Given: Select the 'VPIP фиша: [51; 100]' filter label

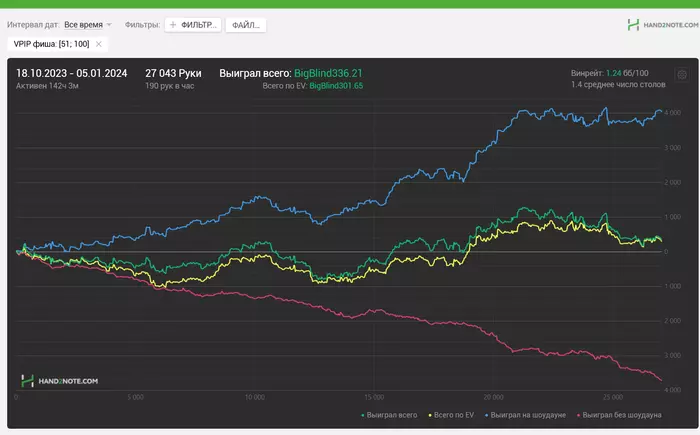Looking at the screenshot, I should pyautogui.click(x=51, y=44).
